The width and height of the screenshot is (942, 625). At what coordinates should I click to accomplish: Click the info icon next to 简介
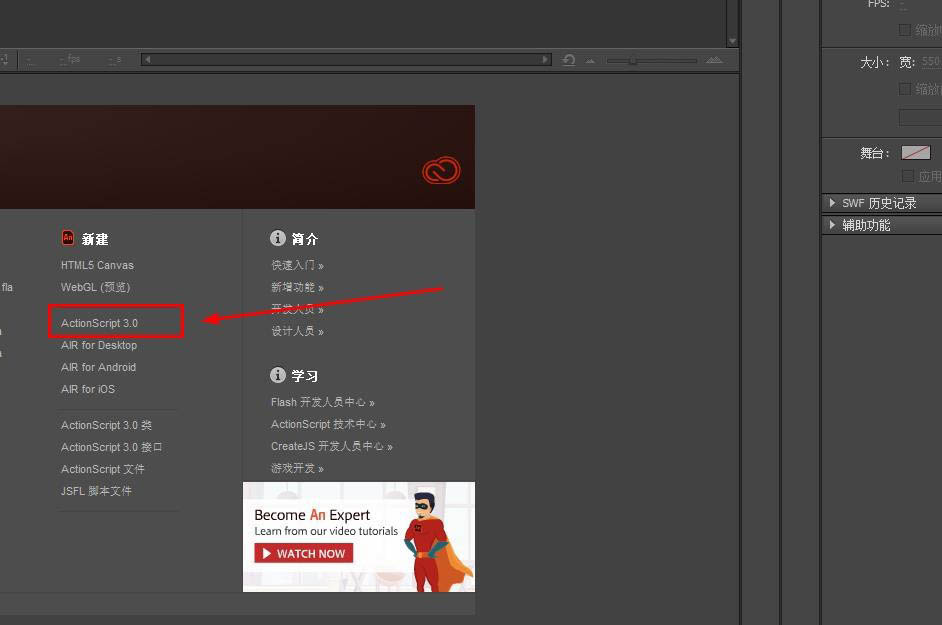(x=278, y=238)
